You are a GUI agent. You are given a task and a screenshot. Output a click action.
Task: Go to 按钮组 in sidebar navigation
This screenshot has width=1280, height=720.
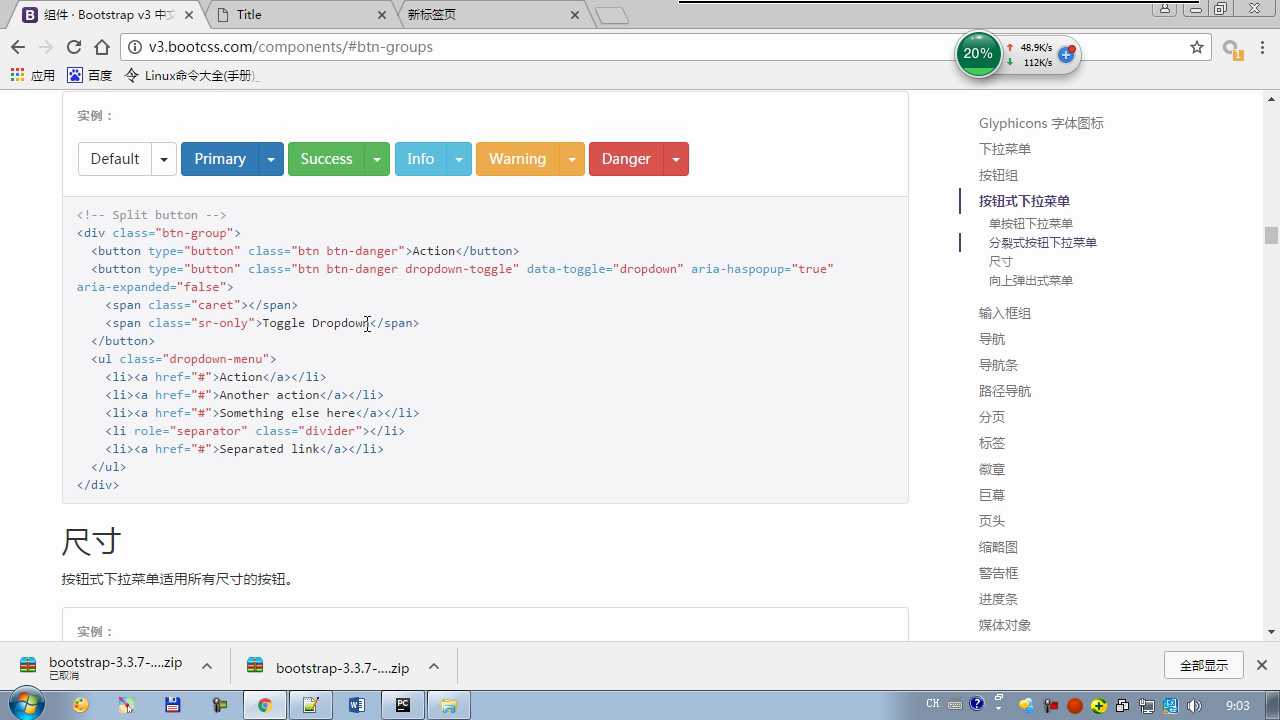(x=998, y=175)
